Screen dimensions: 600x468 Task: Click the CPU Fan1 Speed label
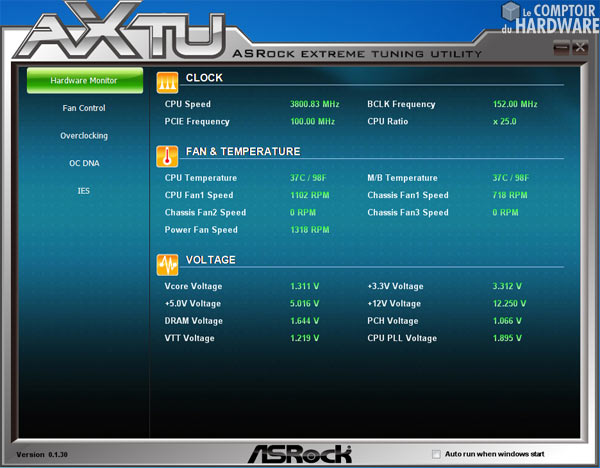click(199, 195)
